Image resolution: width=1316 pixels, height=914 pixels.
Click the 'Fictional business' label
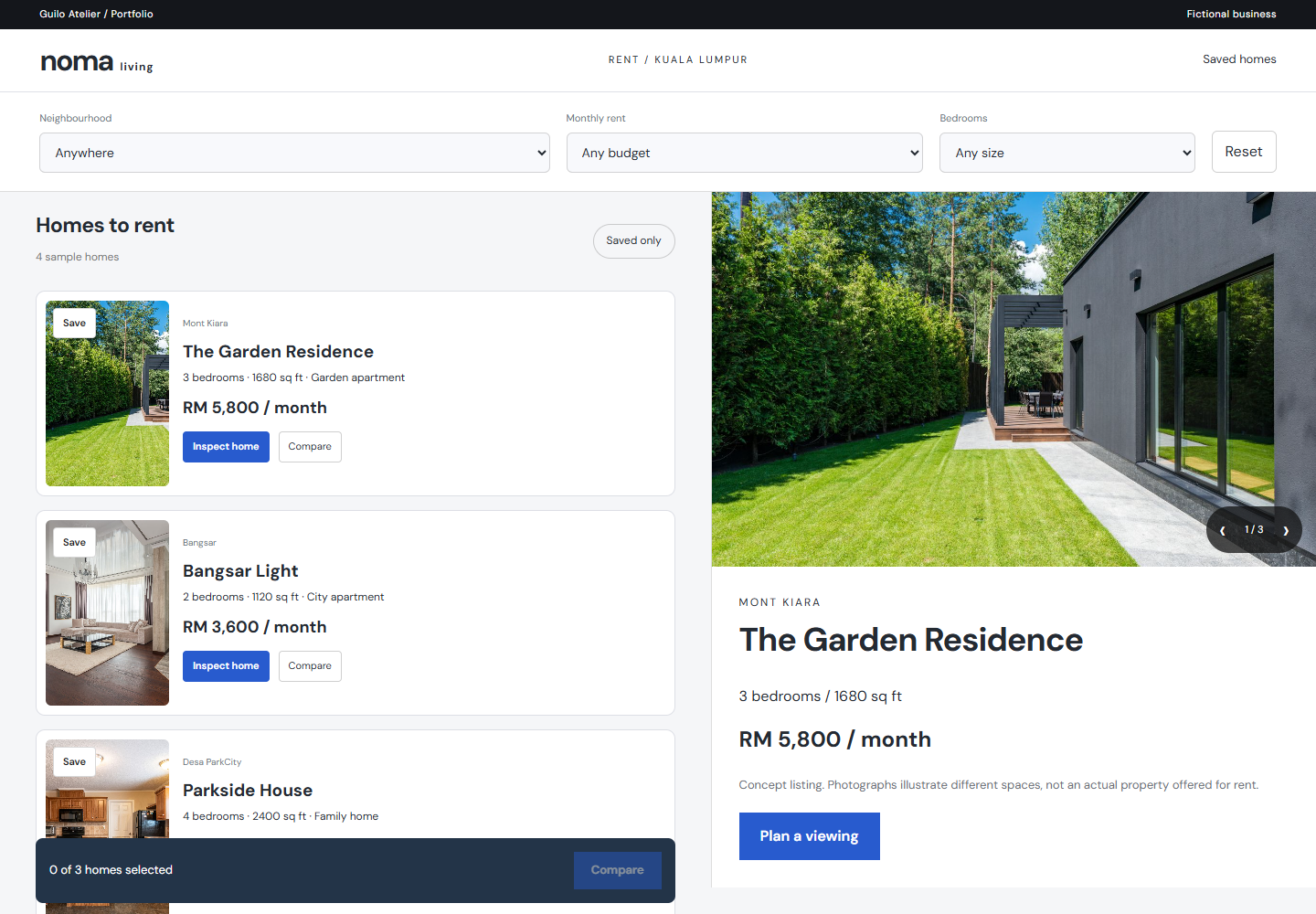coord(1231,14)
